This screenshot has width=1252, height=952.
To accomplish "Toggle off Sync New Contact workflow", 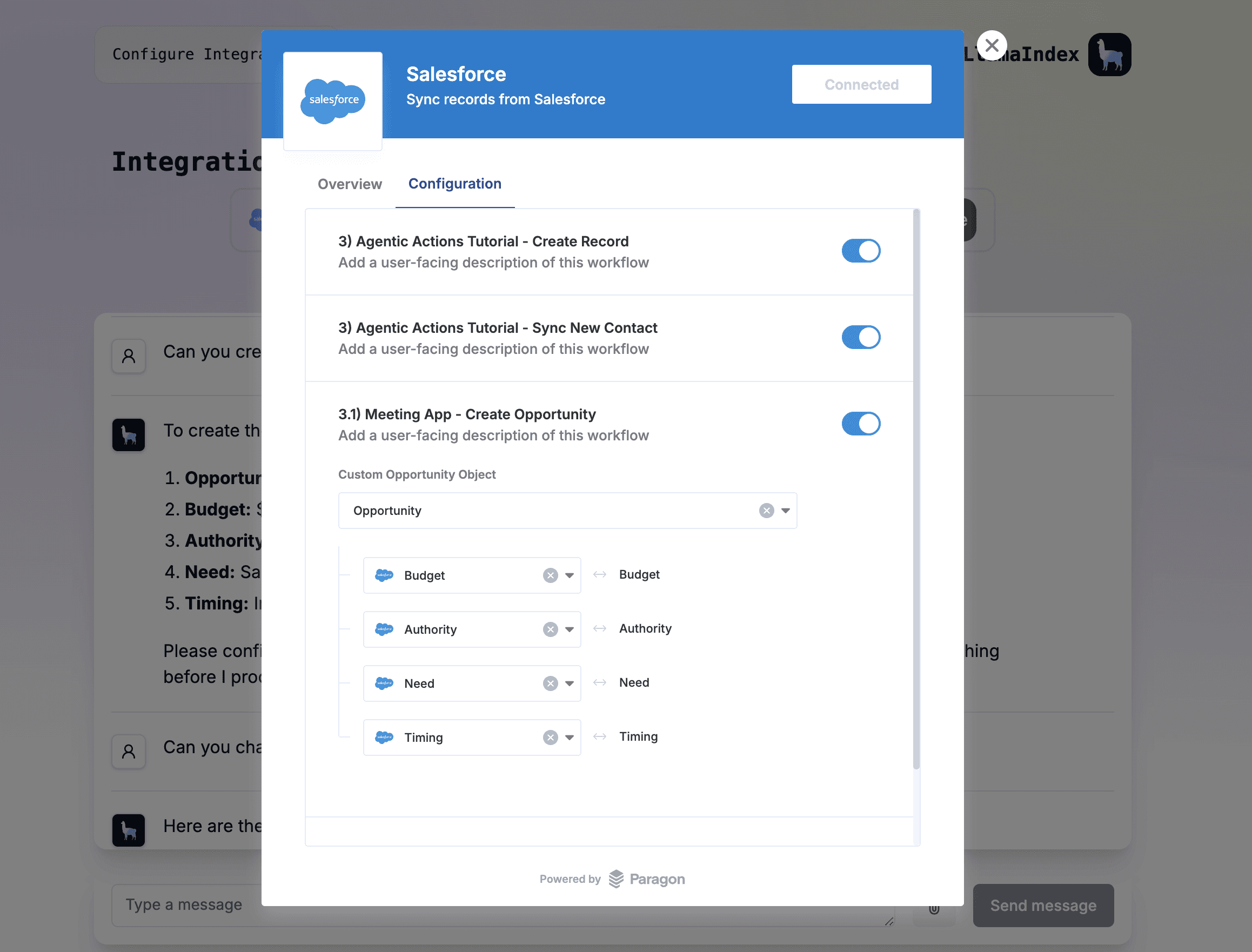I will pyautogui.click(x=860, y=337).
